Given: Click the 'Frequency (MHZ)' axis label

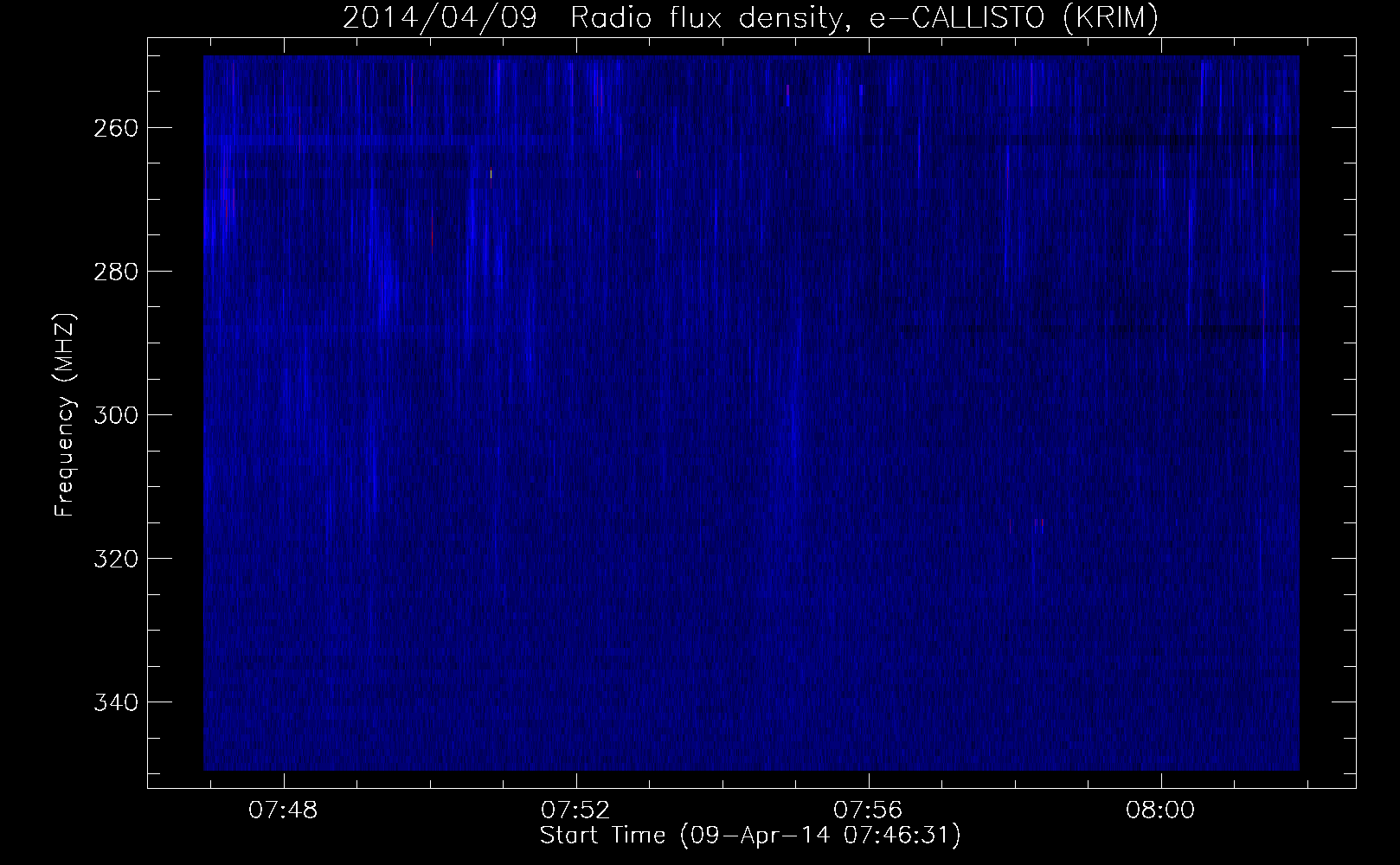Looking at the screenshot, I should click(65, 414).
